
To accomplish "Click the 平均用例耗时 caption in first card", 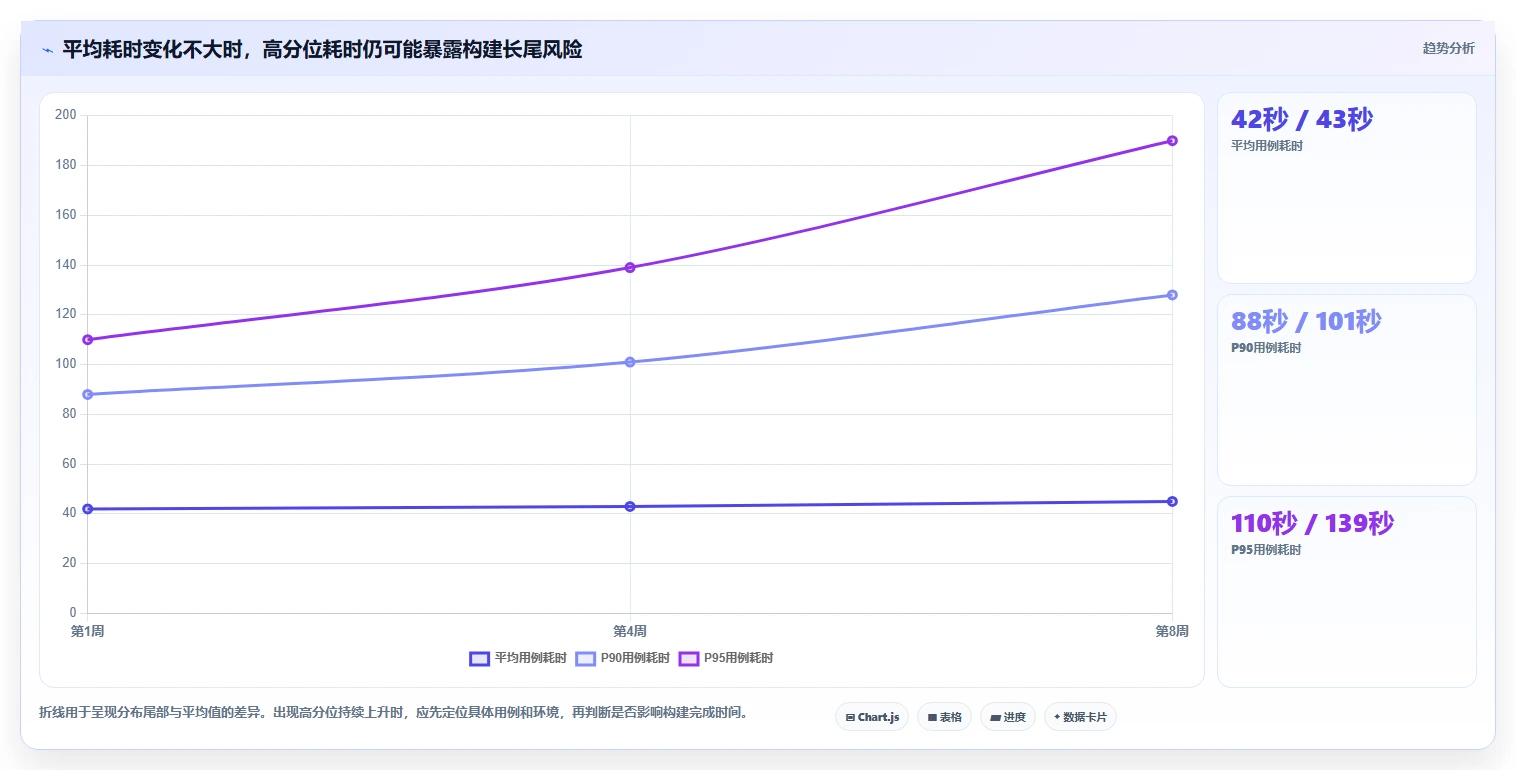I will point(1267,146).
